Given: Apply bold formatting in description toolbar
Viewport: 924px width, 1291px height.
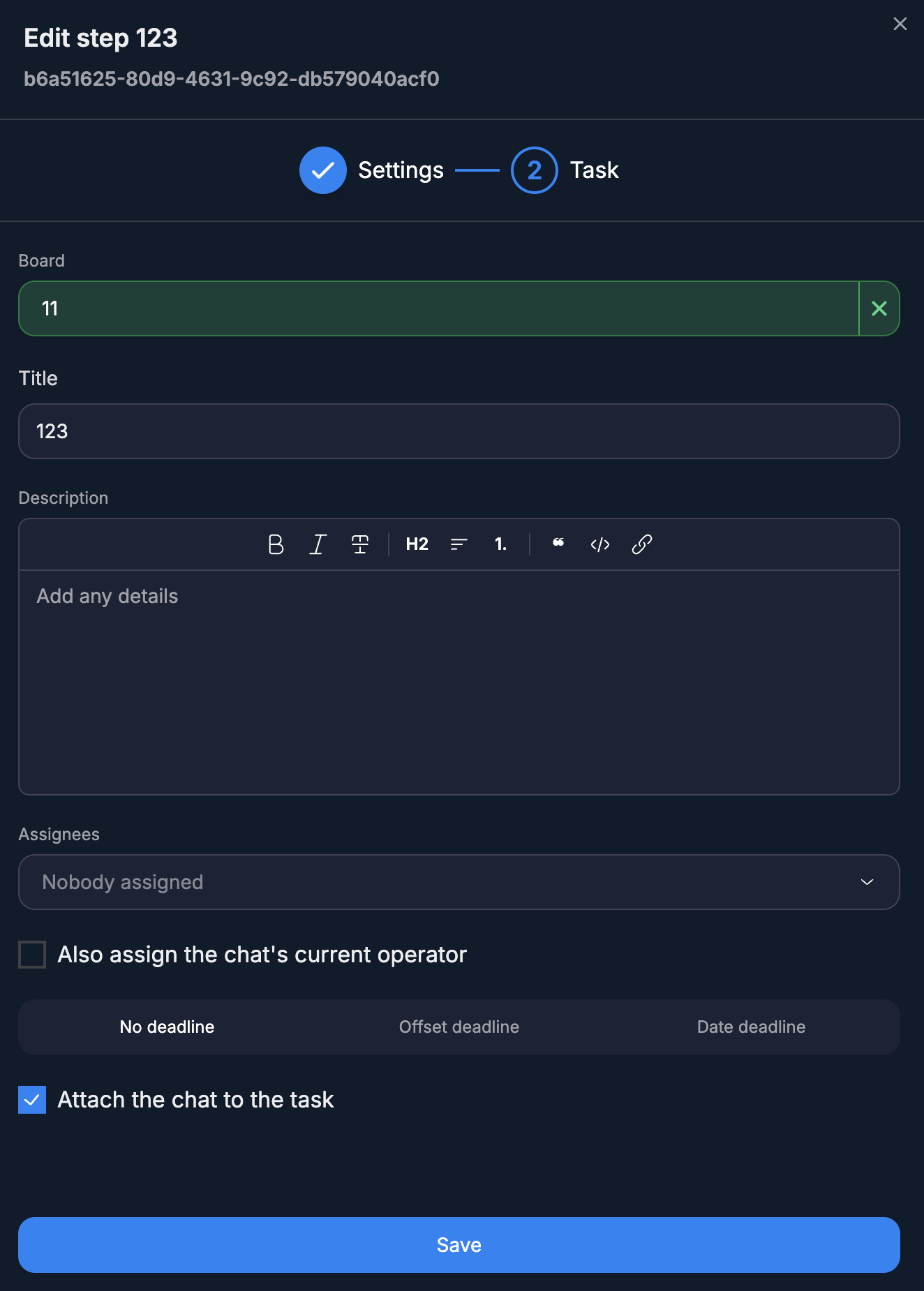Looking at the screenshot, I should [276, 544].
